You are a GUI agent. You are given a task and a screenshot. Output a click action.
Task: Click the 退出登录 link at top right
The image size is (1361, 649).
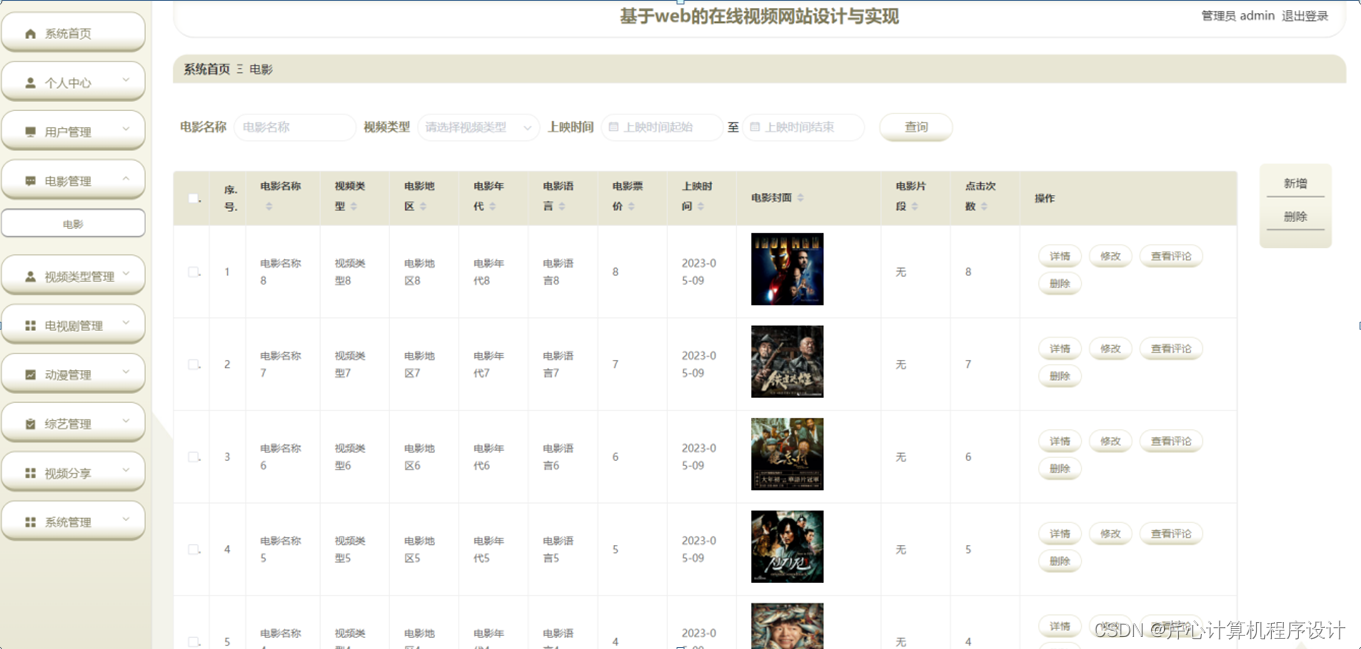(1304, 15)
